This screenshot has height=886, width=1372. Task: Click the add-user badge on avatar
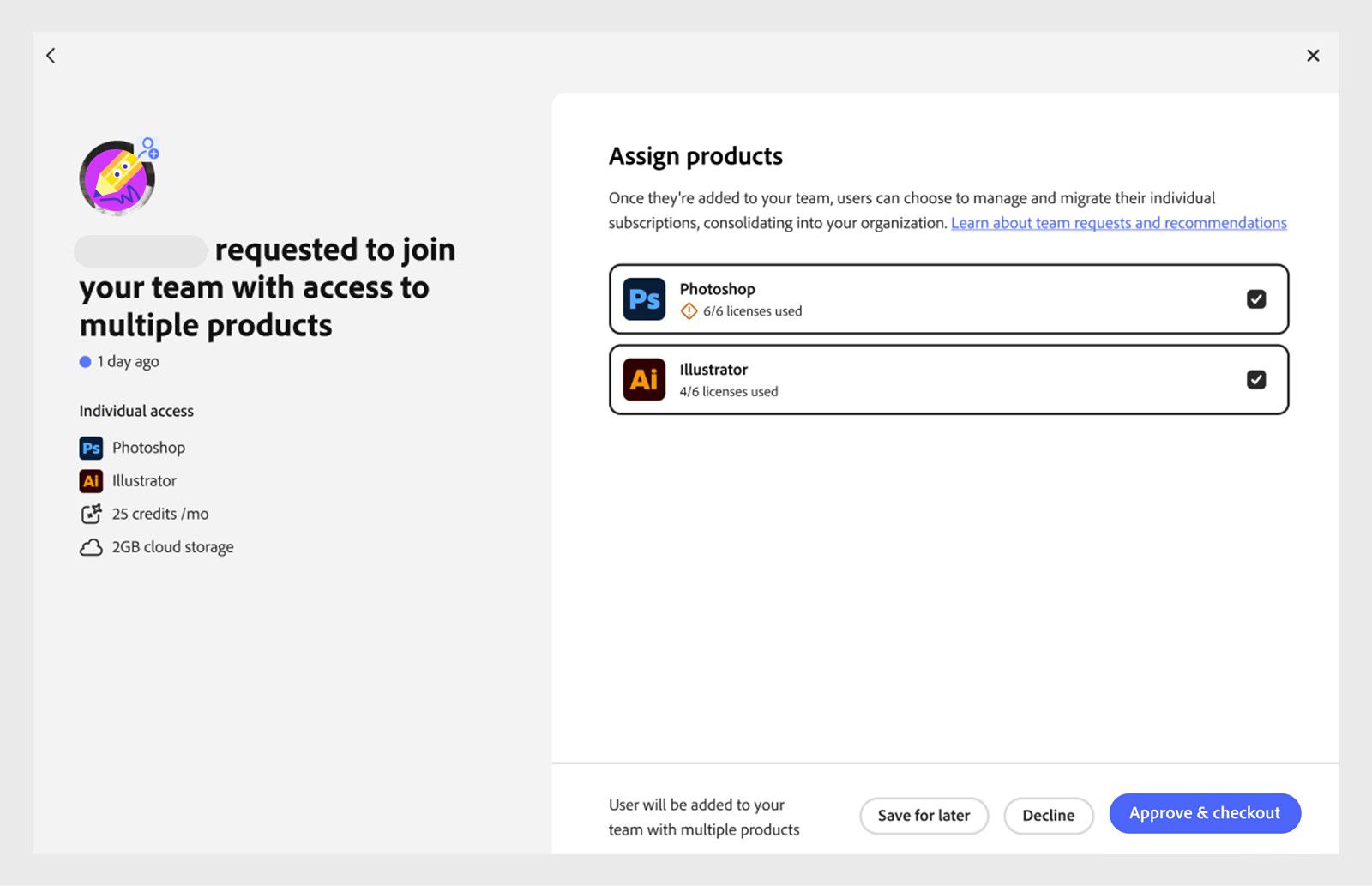(150, 148)
